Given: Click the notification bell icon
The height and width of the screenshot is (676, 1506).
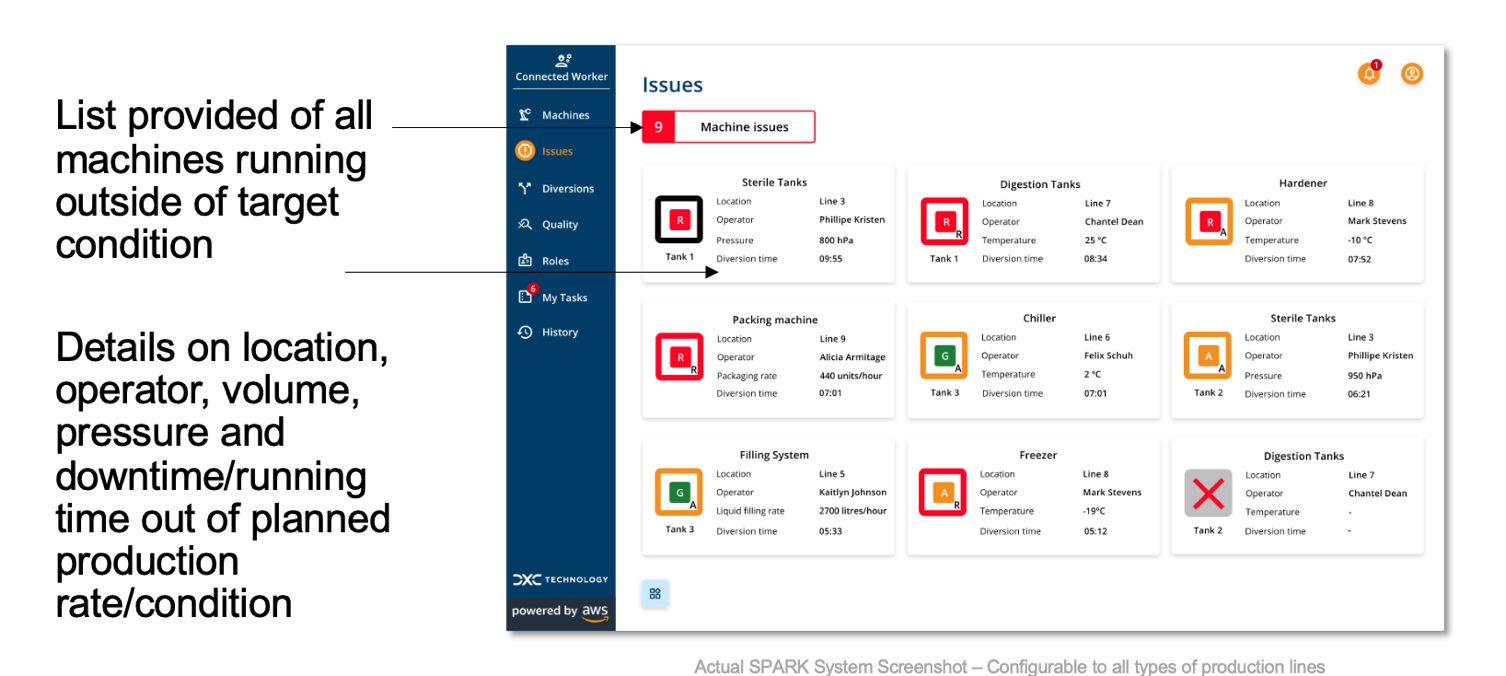Looking at the screenshot, I should pos(1367,74).
